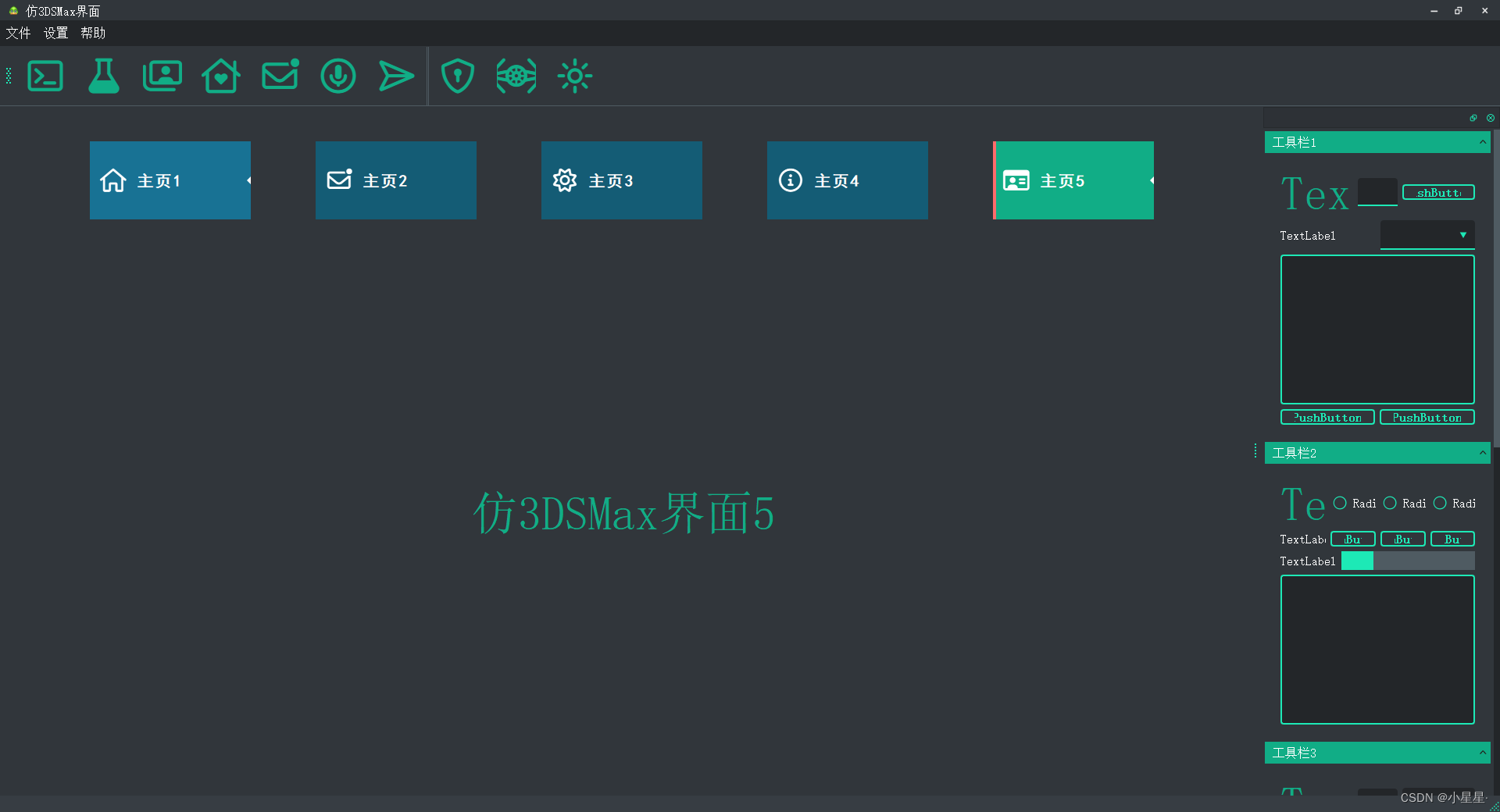This screenshot has width=1500, height=812.
Task: Collapse the 工具栏1 section
Action: point(1377,142)
